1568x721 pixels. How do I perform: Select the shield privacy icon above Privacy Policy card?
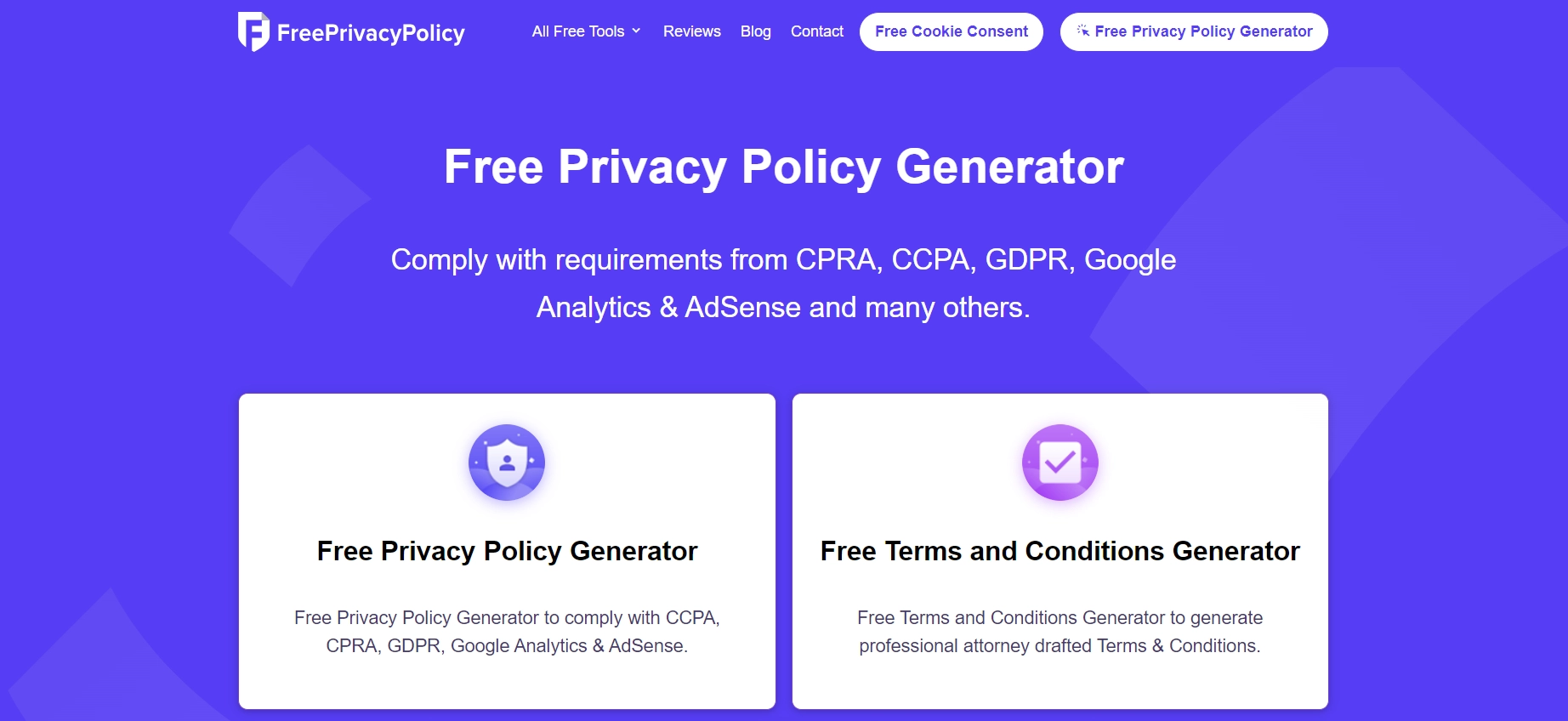pos(506,462)
